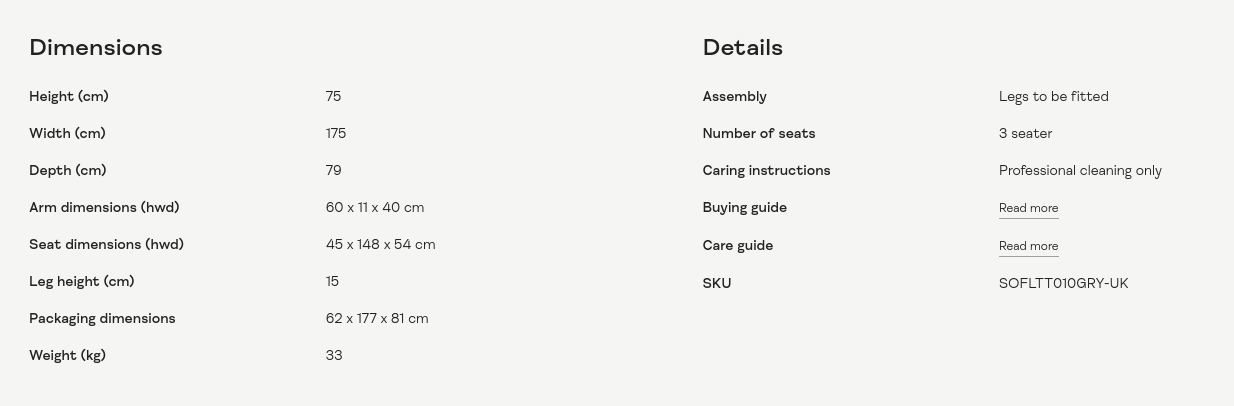Select the SKU code SOFLTT010GRY-UK

pyautogui.click(x=1063, y=284)
